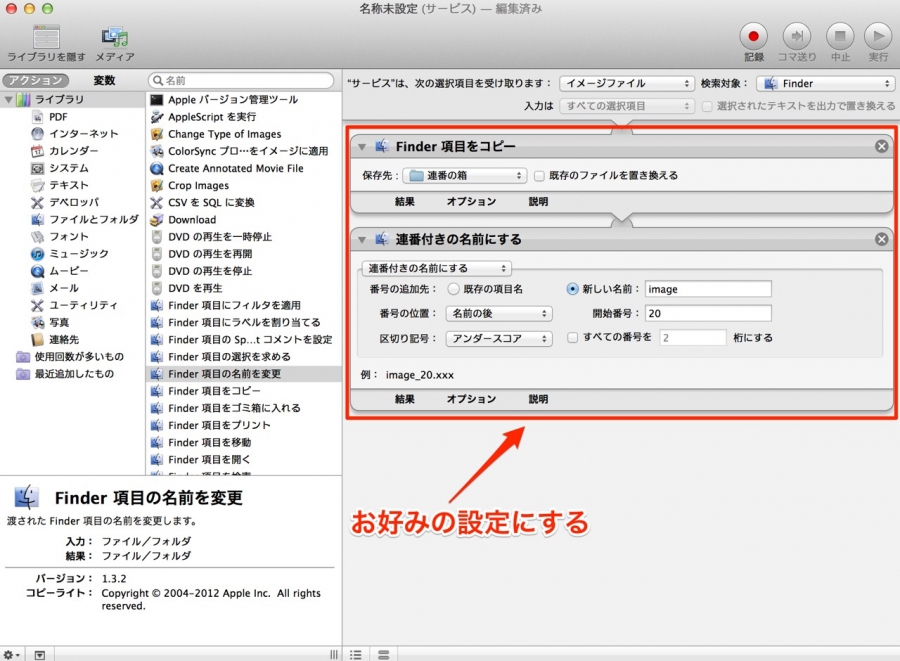Open the 保存先 連番の箱 folder dropdown

click(464, 176)
